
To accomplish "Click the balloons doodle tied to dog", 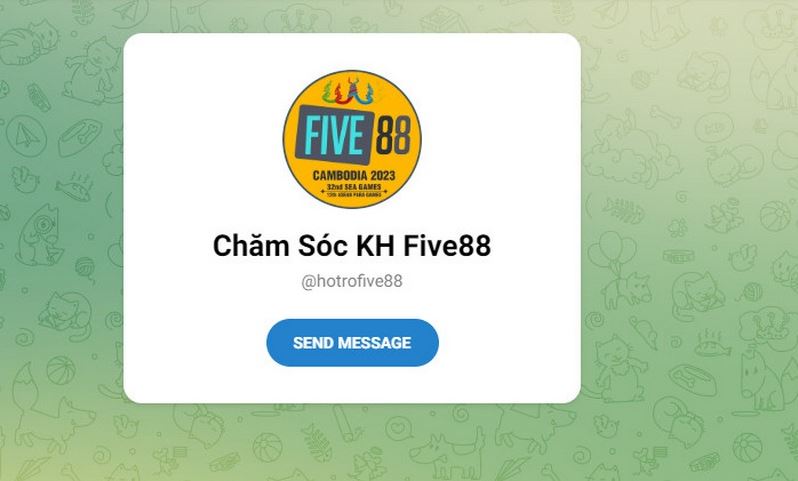I will pyautogui.click(x=612, y=249).
